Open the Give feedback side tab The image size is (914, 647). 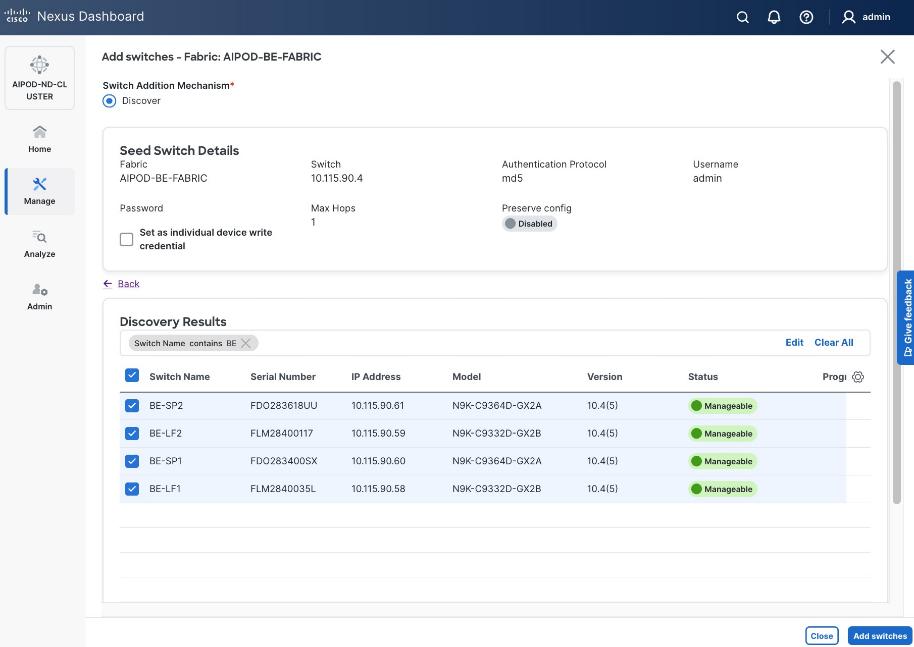click(x=906, y=317)
